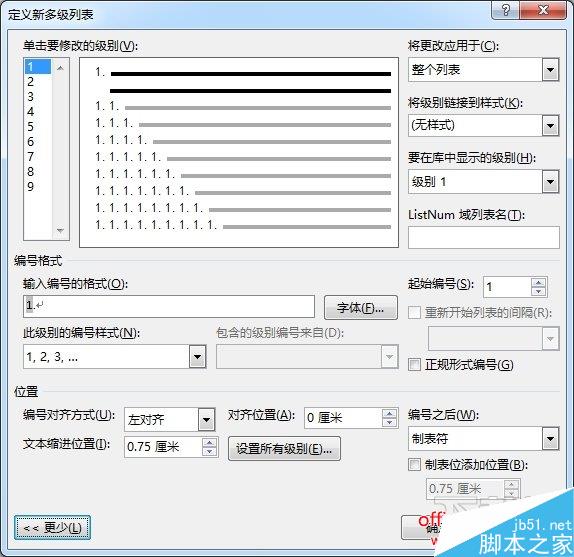
Task: Select level 6 in the level list
Action: click(38, 142)
